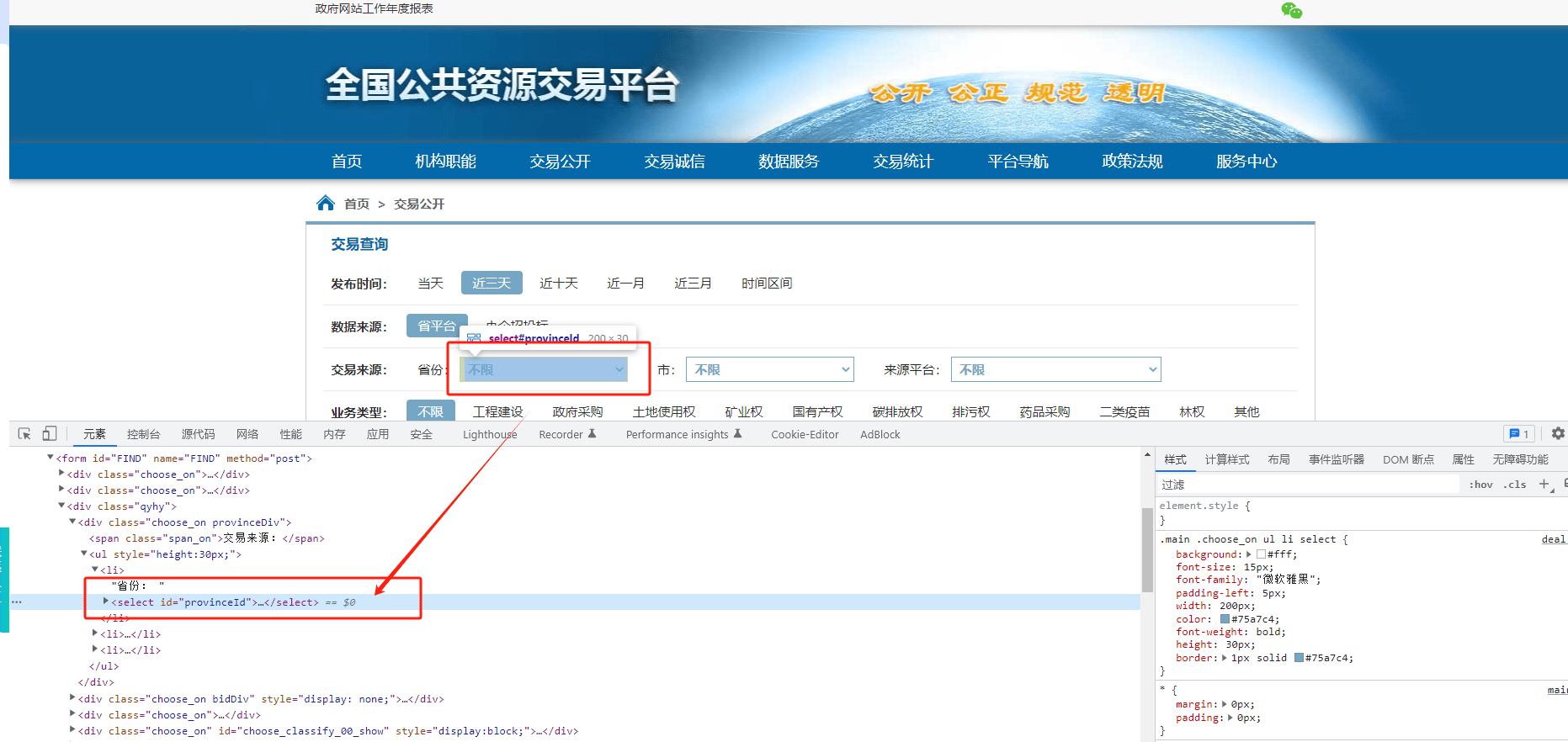Open 政策法规 in the site navigation
Screen dimensions: 1568x742
click(x=1132, y=161)
